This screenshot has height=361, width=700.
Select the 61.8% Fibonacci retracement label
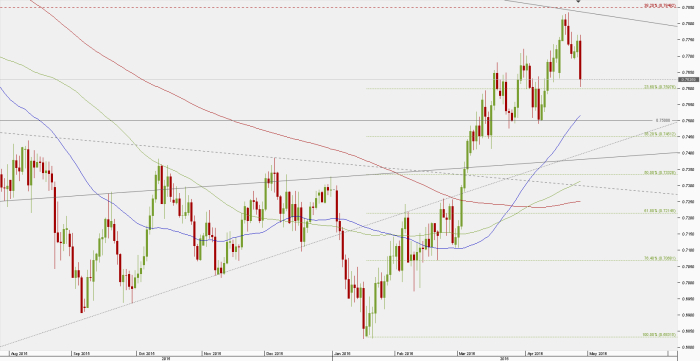[x=660, y=211]
